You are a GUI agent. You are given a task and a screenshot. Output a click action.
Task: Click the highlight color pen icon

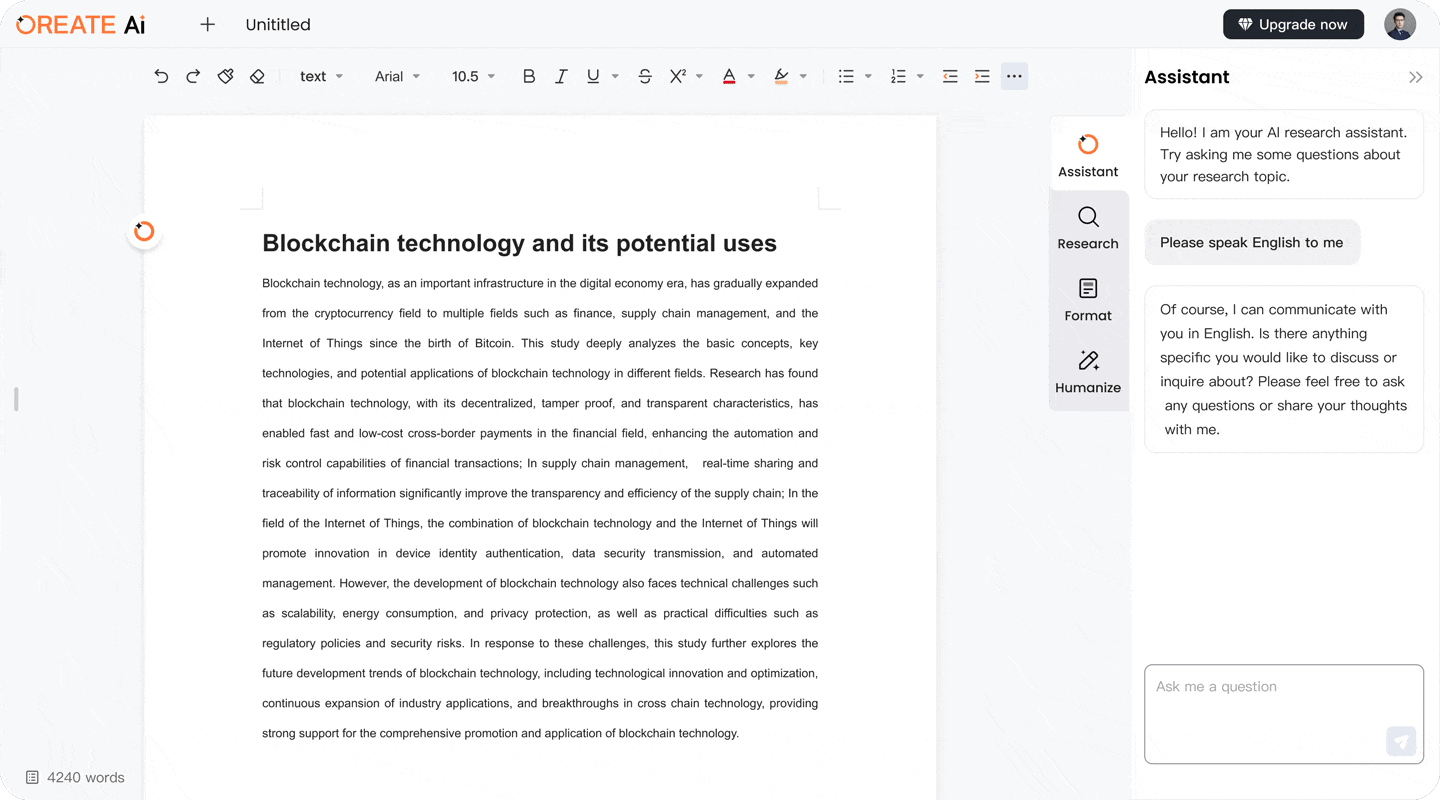pyautogui.click(x=781, y=76)
